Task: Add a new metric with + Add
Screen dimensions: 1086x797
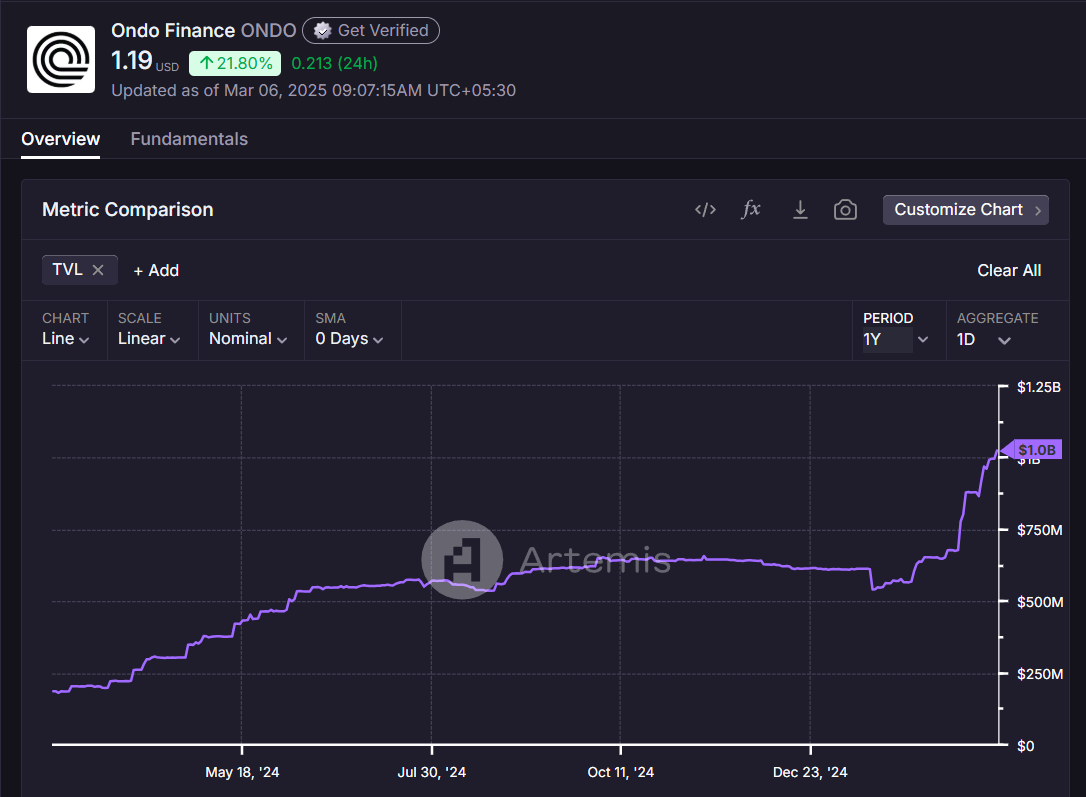Action: click(156, 271)
